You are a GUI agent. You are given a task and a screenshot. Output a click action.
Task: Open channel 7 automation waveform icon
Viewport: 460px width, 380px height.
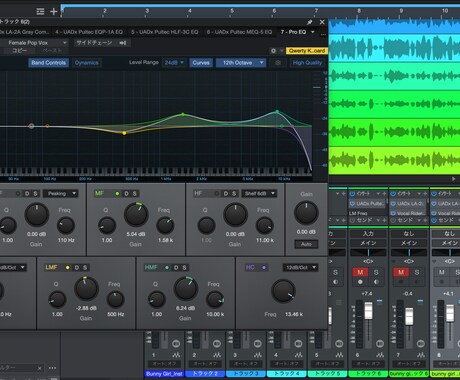pyautogui.click(x=421, y=355)
